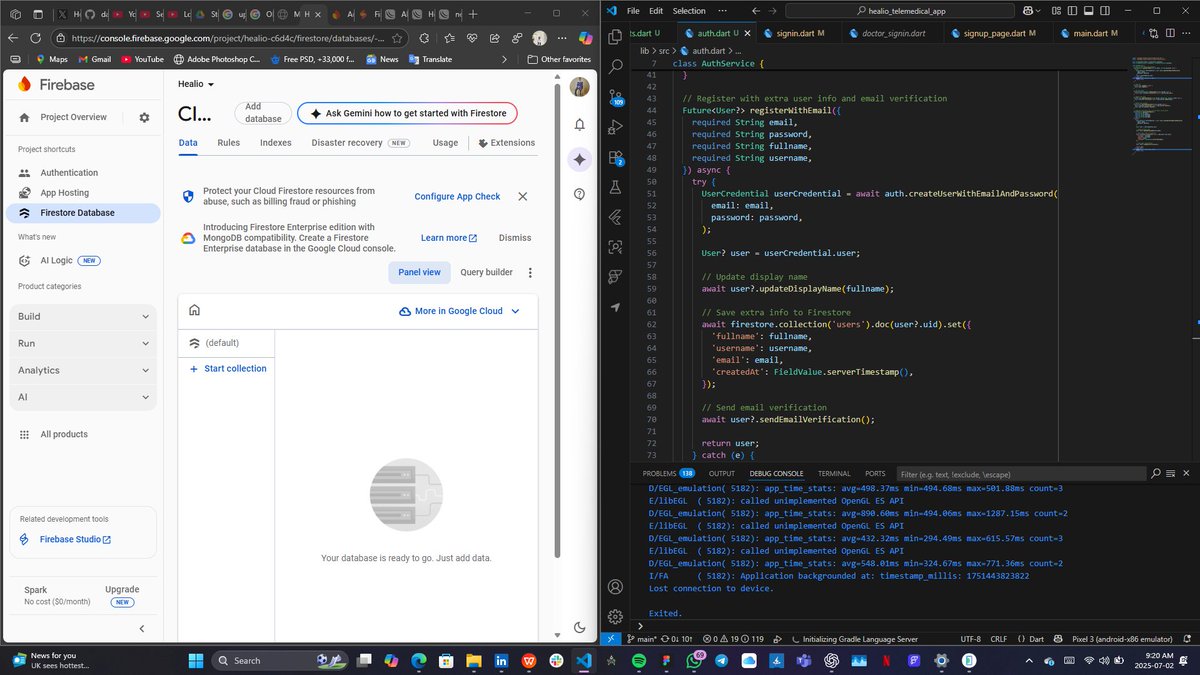Open the three-dot menu beside Query builder
The width and height of the screenshot is (1200, 675).
pyautogui.click(x=530, y=273)
